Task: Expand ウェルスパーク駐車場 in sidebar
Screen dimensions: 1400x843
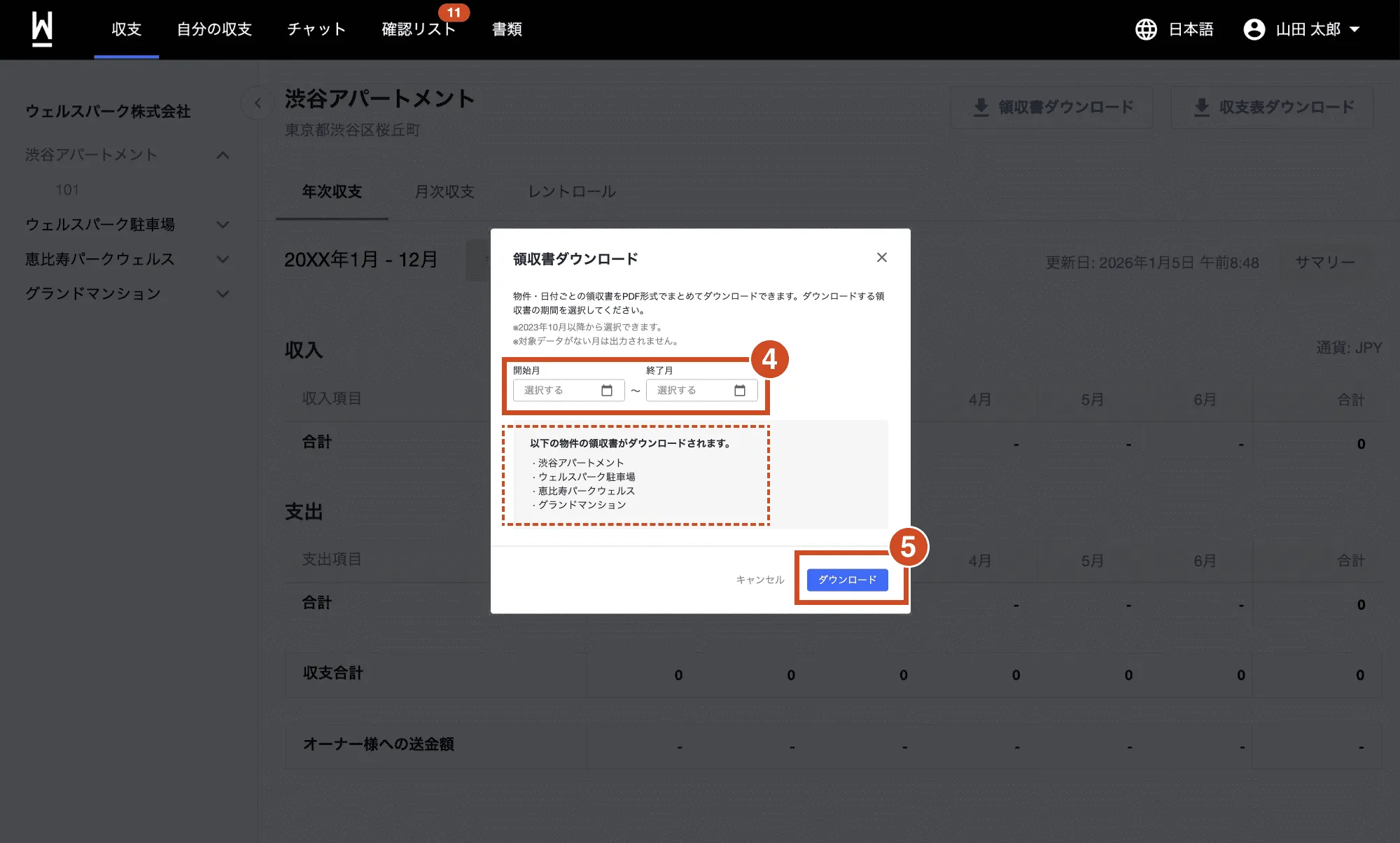Action: tap(223, 225)
